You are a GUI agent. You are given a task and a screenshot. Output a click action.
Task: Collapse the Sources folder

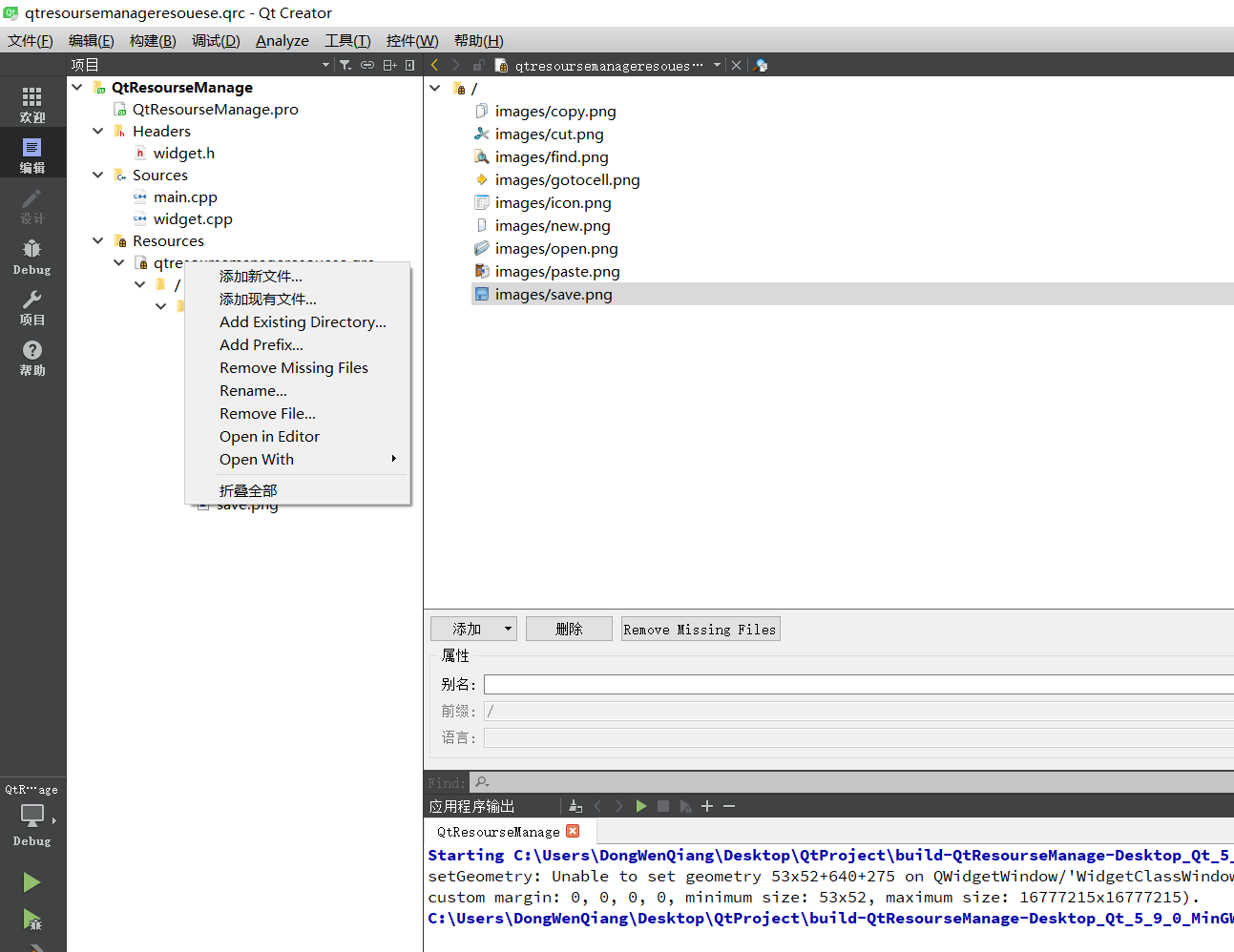pos(97,175)
